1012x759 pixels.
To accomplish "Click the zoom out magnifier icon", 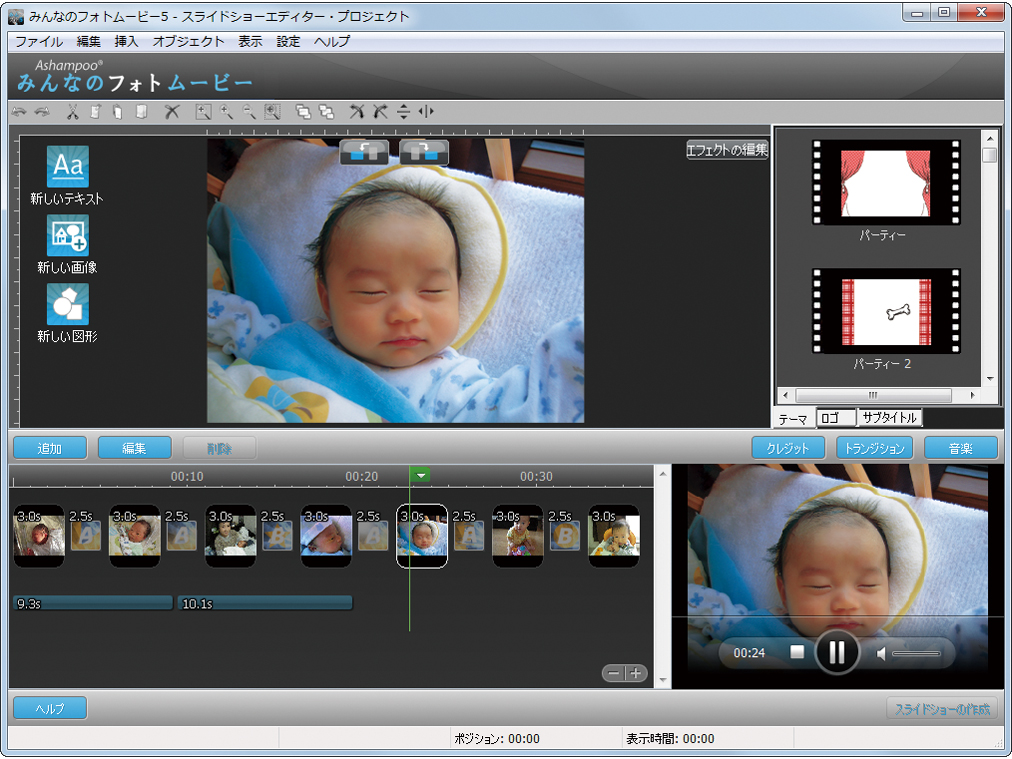I will [249, 112].
